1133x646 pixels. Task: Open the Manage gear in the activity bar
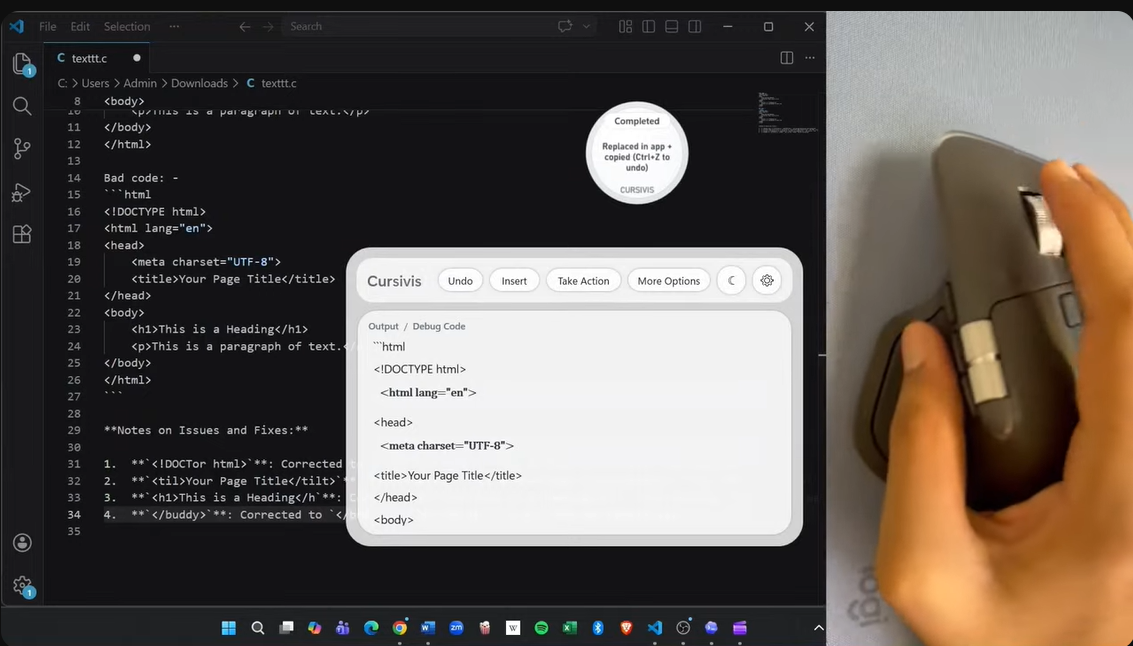pos(22,586)
